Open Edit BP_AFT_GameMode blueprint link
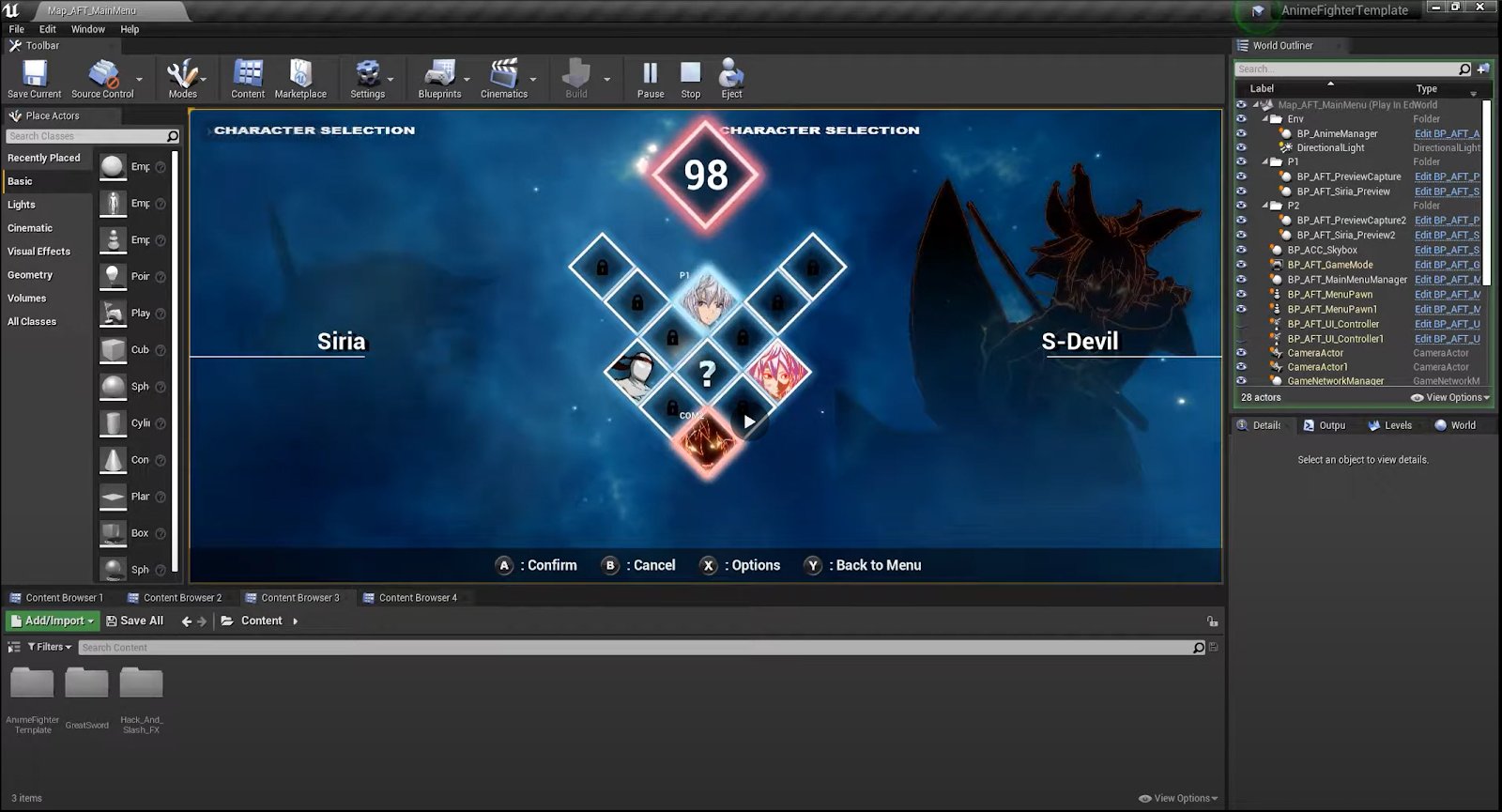Screen dimensions: 1502x812 click(1447, 266)
